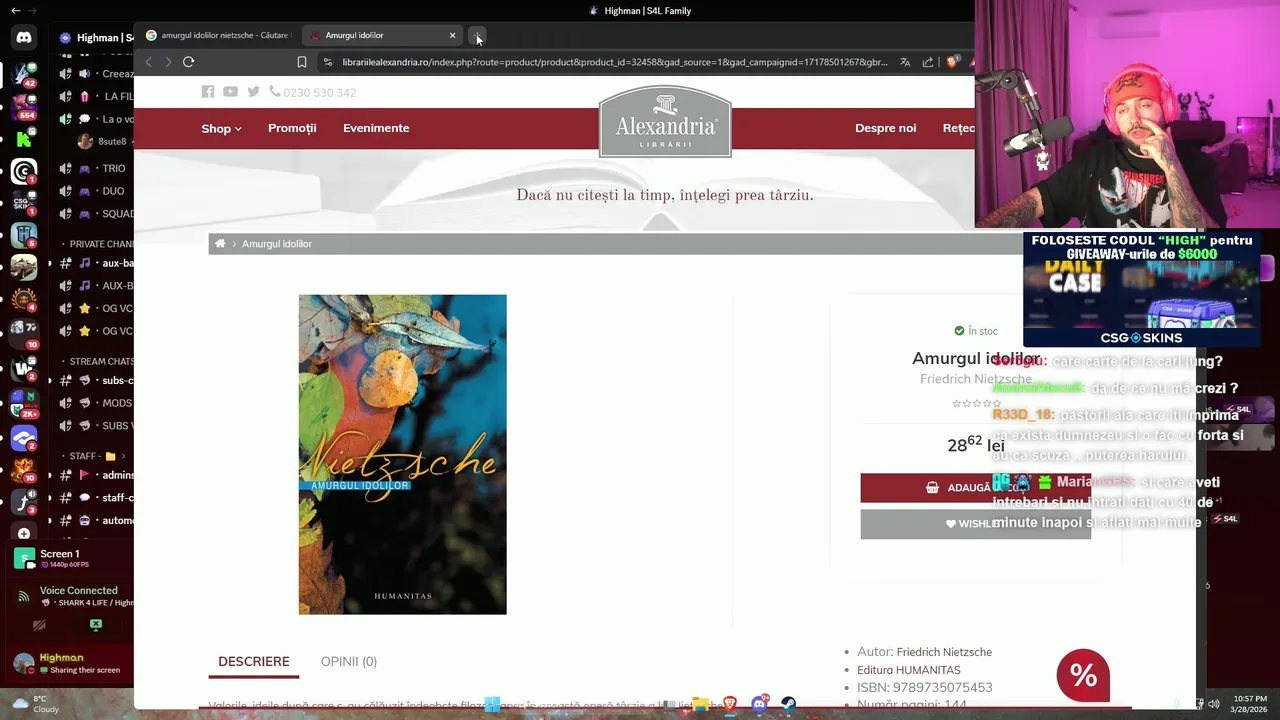The width and height of the screenshot is (1280, 720).
Task: Open Brave Shields lion icon
Action: pyautogui.click(x=953, y=62)
